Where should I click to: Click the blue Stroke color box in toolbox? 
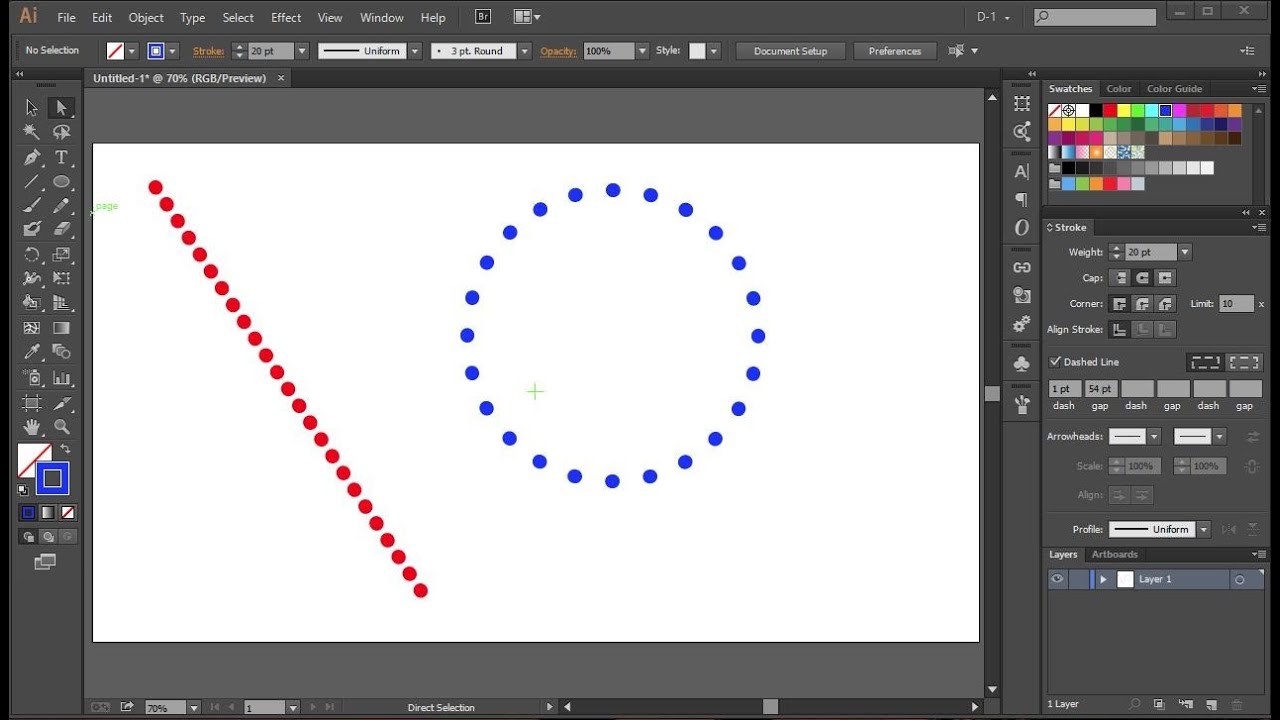click(53, 479)
